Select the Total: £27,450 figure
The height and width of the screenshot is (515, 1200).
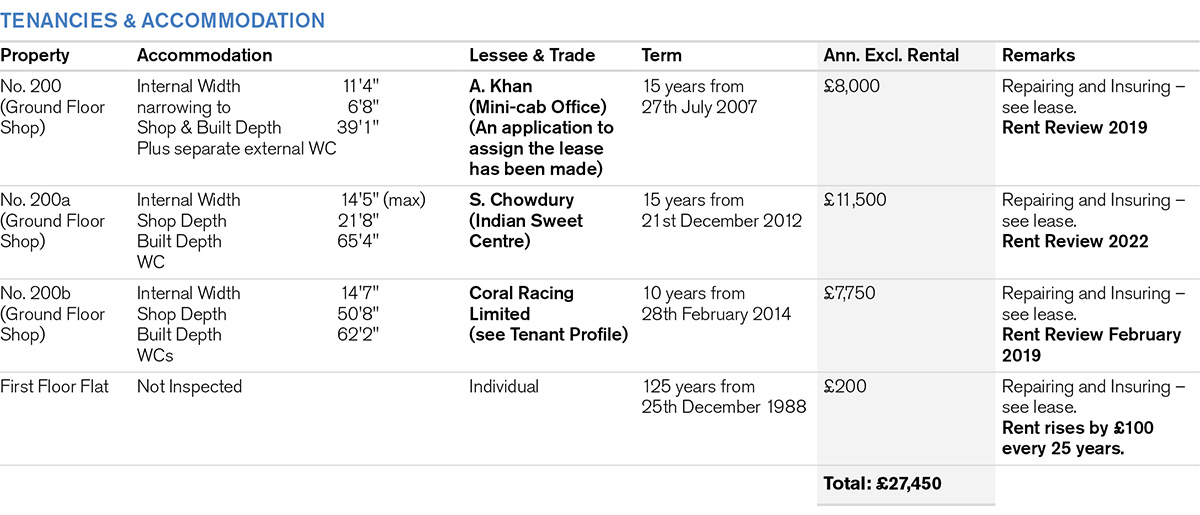(x=882, y=484)
